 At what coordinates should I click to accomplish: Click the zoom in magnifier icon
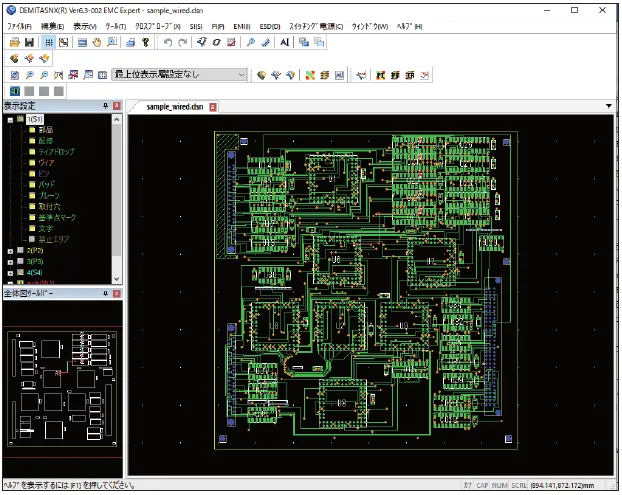[30, 75]
